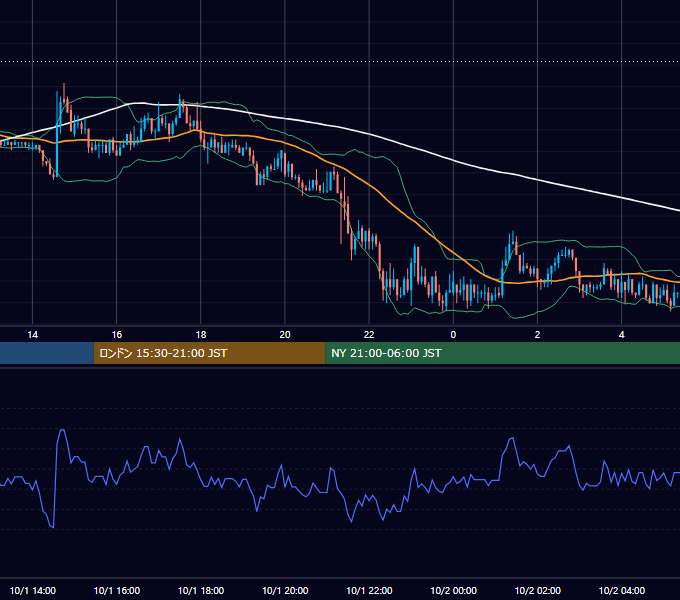
Task: Click the price axis label 22
Action: [369, 335]
